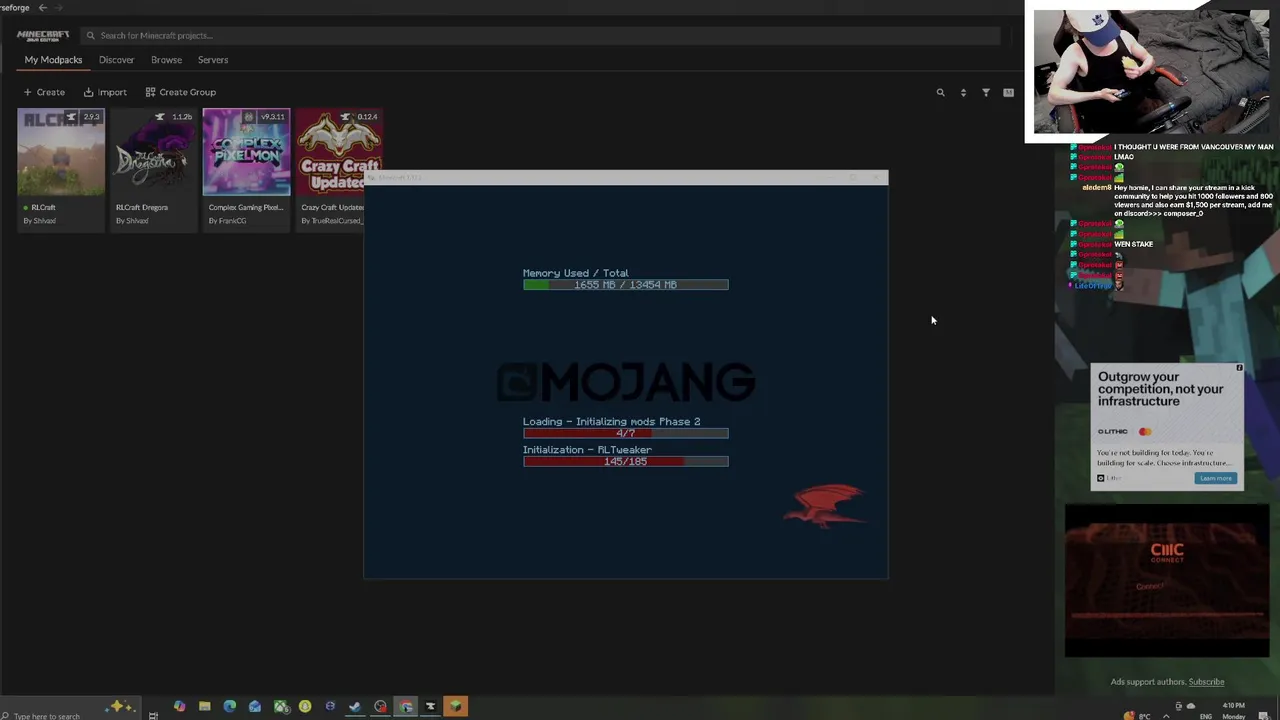Search installed modpacks magnifier icon
Image resolution: width=1280 pixels, height=720 pixels.
tap(940, 92)
